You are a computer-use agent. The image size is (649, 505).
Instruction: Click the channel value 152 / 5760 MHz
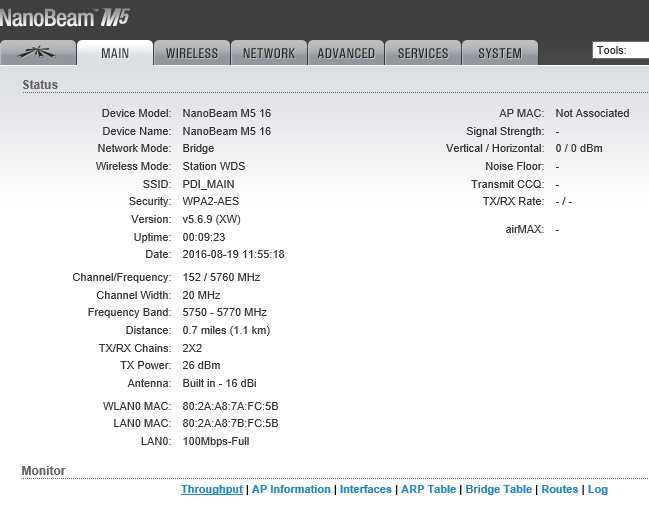point(221,277)
